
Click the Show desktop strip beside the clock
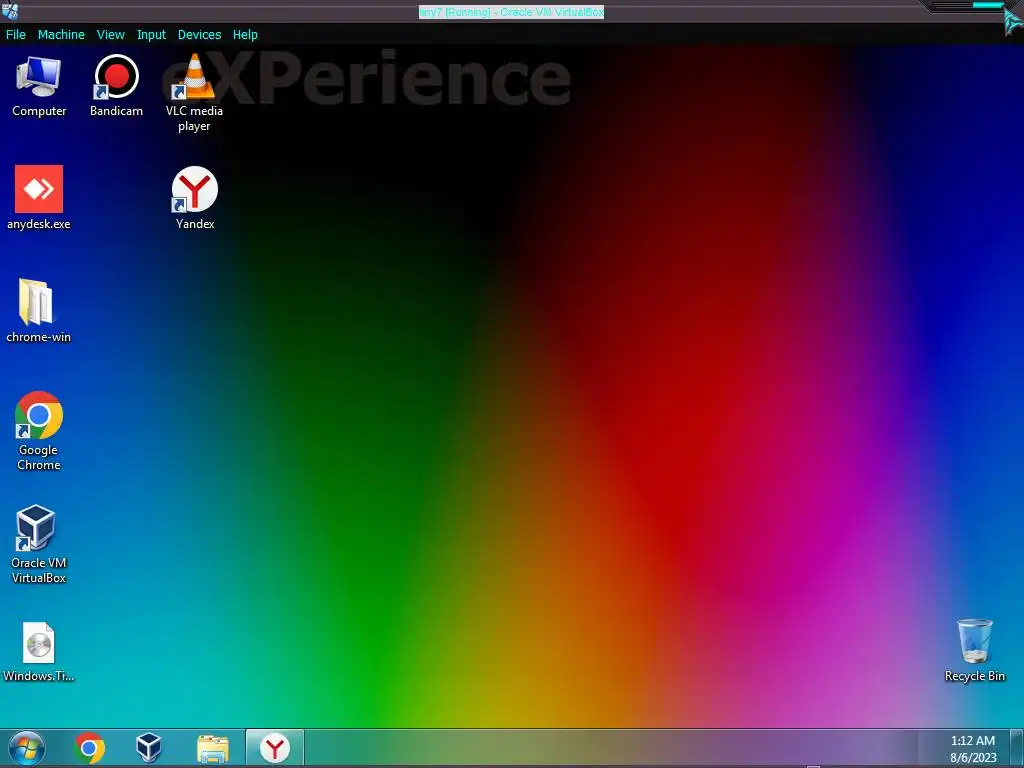click(x=1017, y=748)
